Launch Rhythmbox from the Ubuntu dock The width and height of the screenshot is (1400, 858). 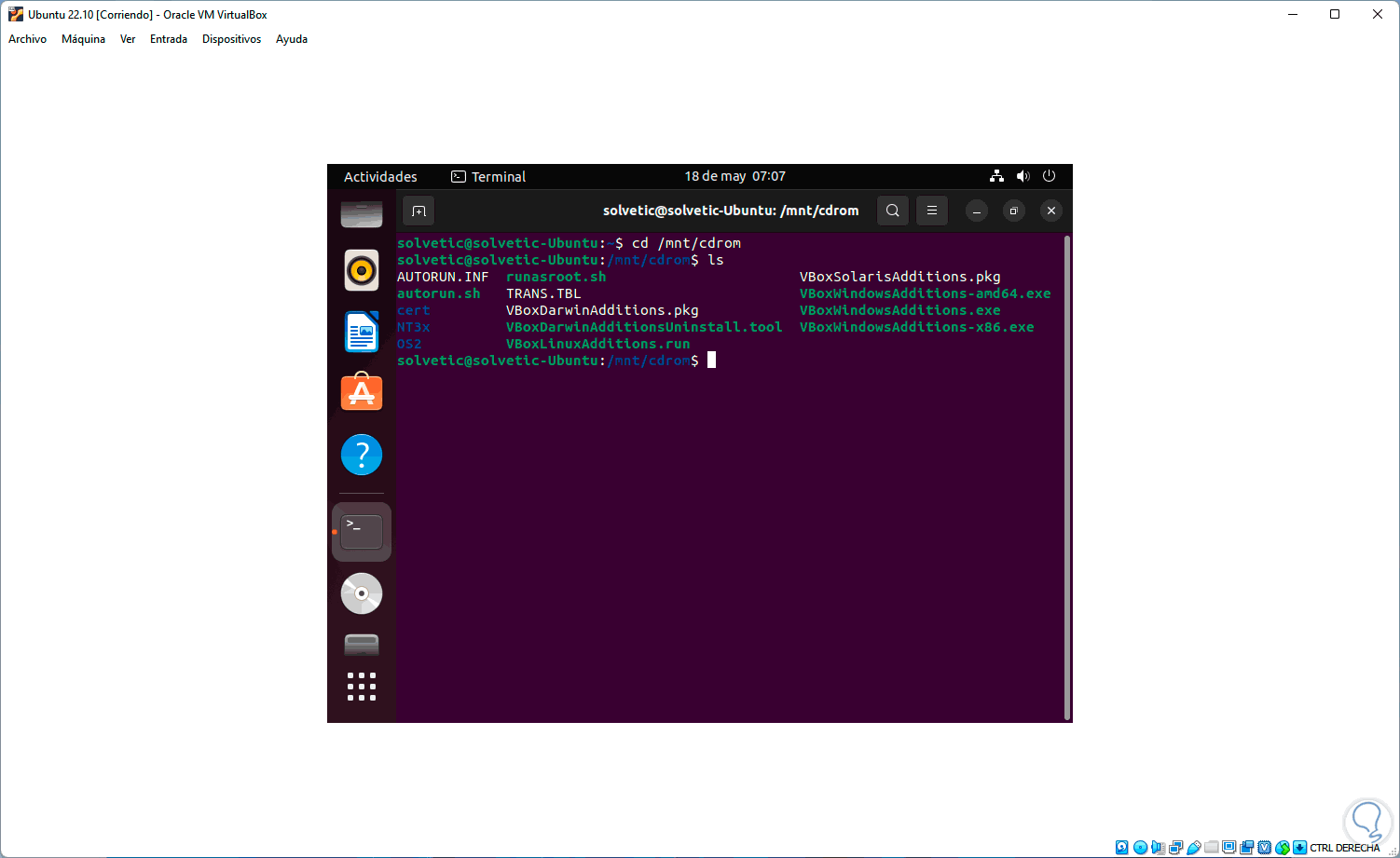(x=362, y=270)
